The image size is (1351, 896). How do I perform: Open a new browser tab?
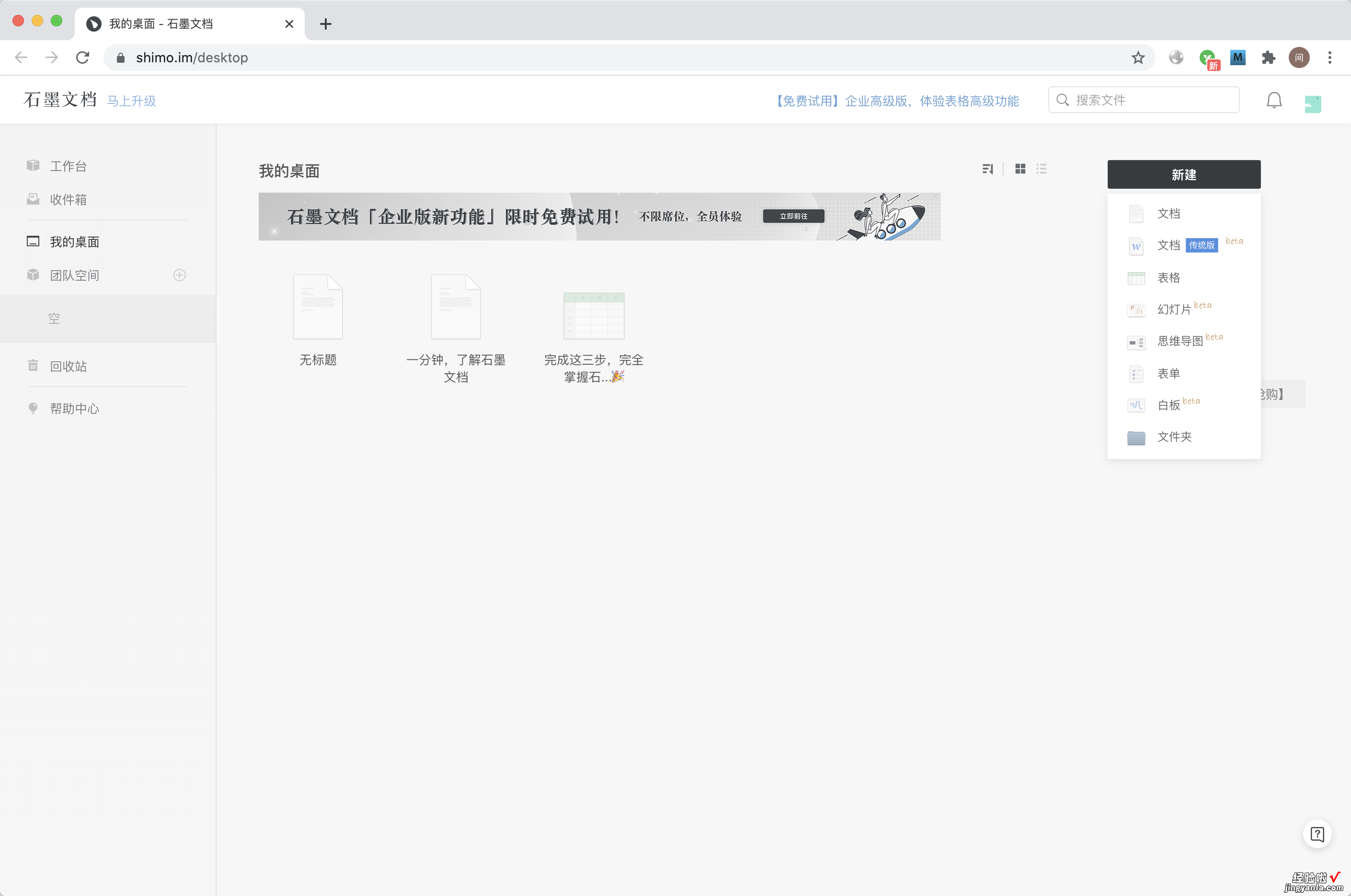pyautogui.click(x=326, y=24)
